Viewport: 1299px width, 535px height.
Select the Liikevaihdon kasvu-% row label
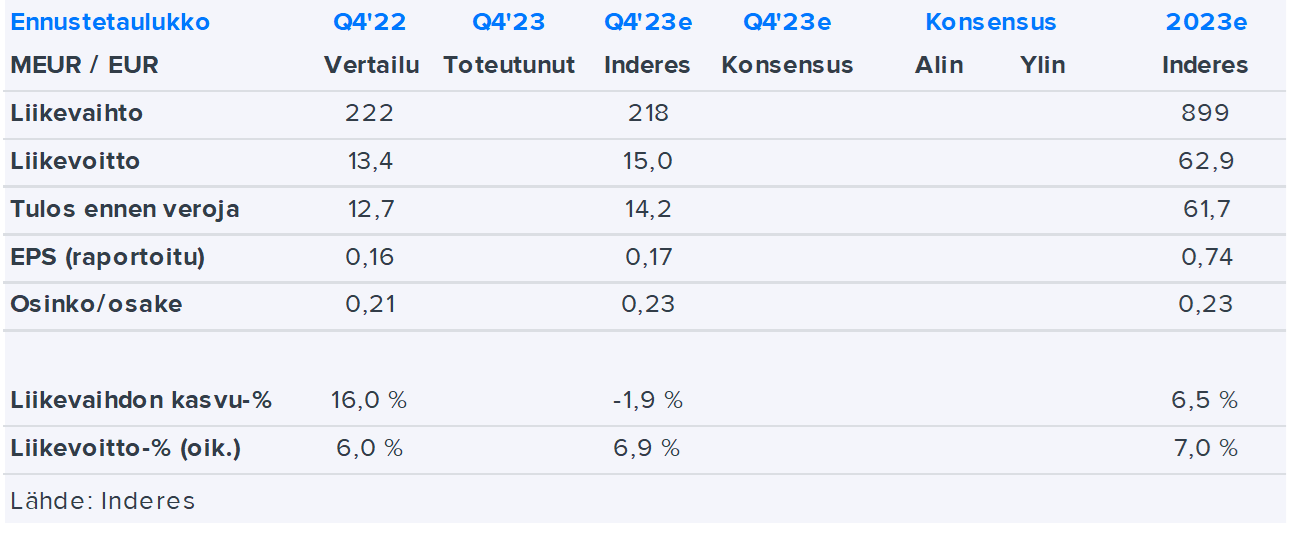pyautogui.click(x=142, y=401)
